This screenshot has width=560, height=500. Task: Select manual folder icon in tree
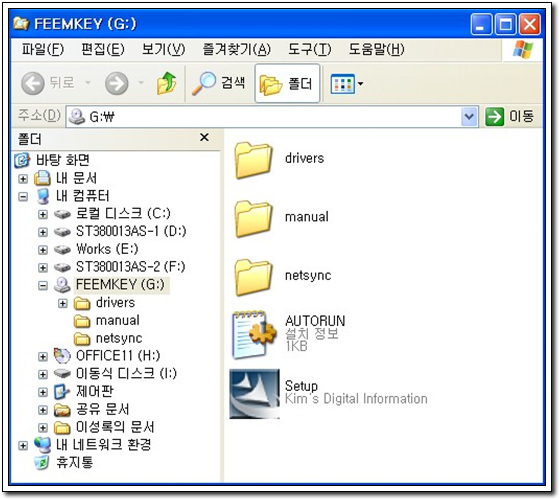pos(82,321)
